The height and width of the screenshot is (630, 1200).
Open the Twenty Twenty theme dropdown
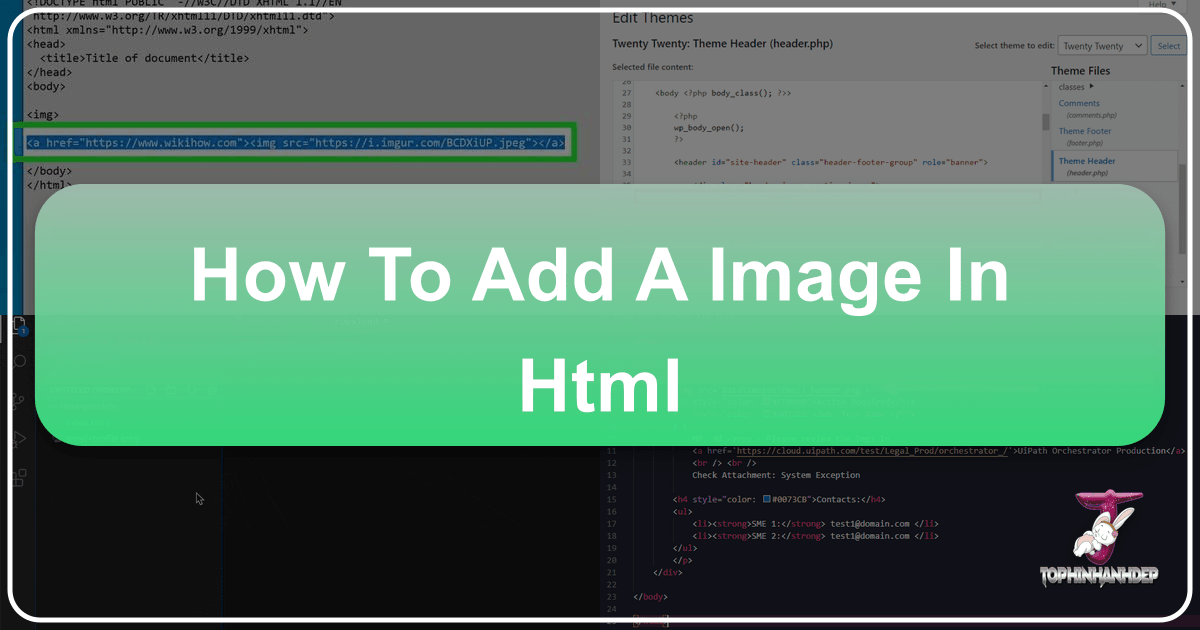[x=1103, y=46]
